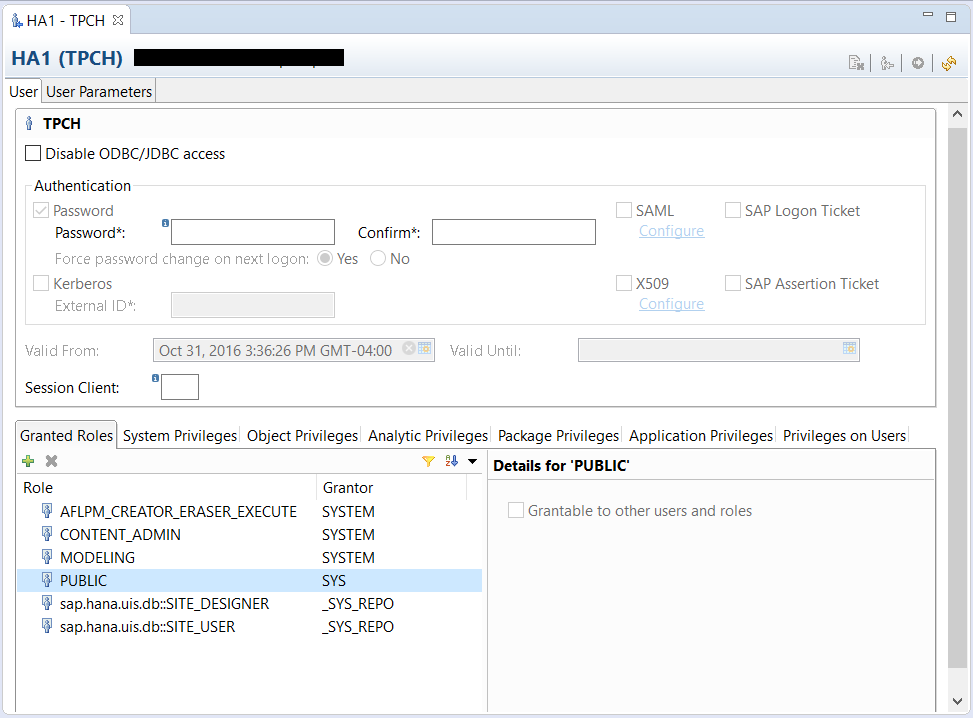Open the roles view menu arrow
Screen dimensions: 973x718
tap(473, 461)
